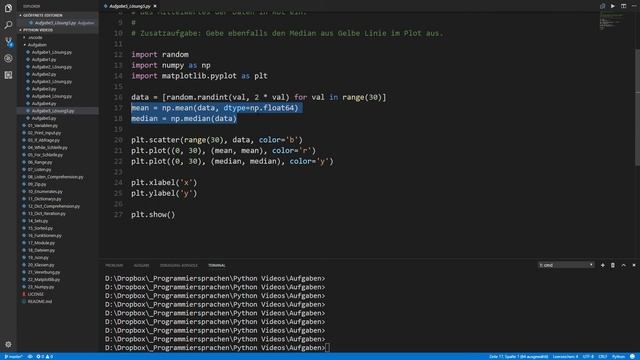Switch to the Ausgabe panel tab

click(141, 265)
